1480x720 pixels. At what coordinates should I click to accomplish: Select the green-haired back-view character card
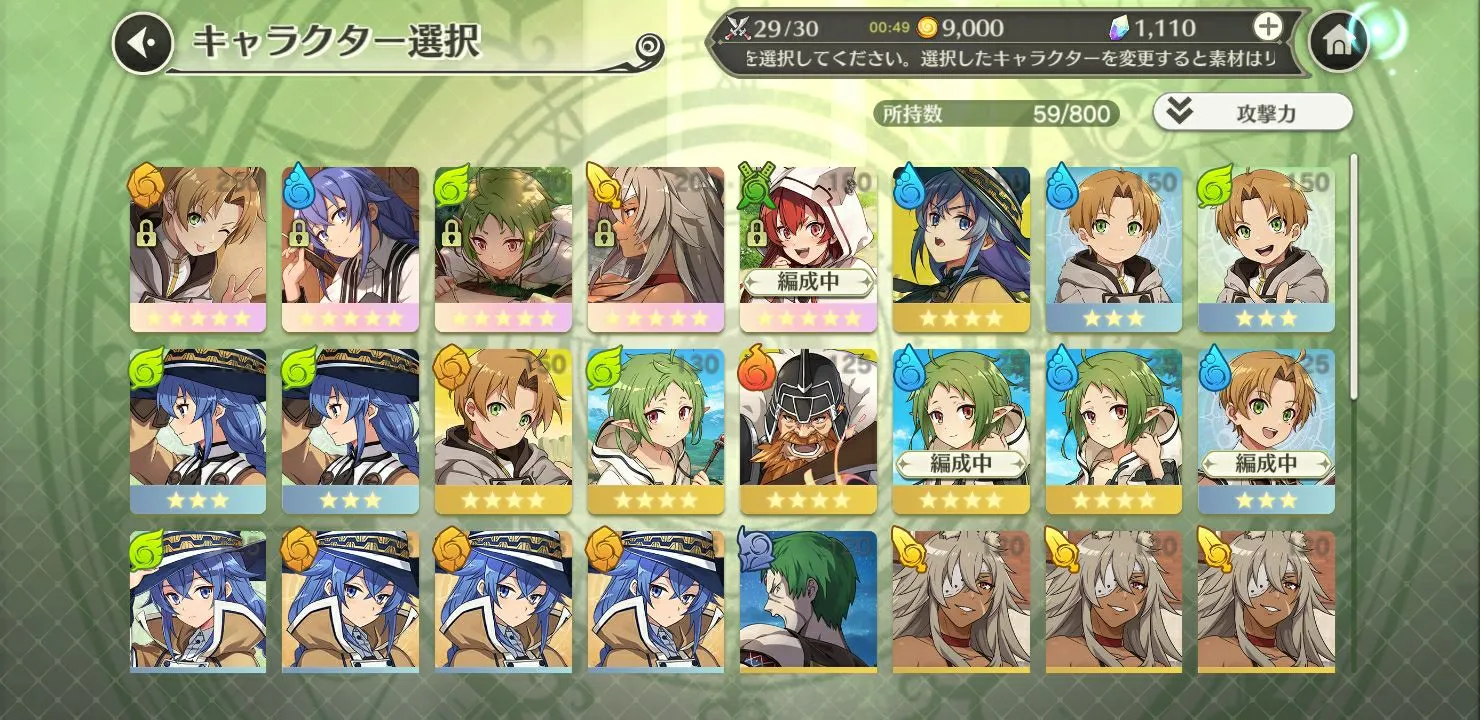[x=808, y=601]
